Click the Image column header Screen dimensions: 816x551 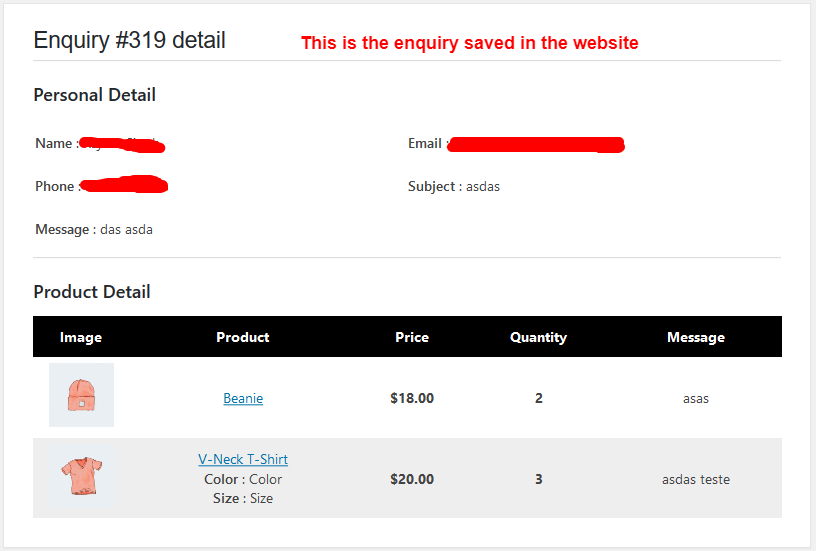point(81,337)
